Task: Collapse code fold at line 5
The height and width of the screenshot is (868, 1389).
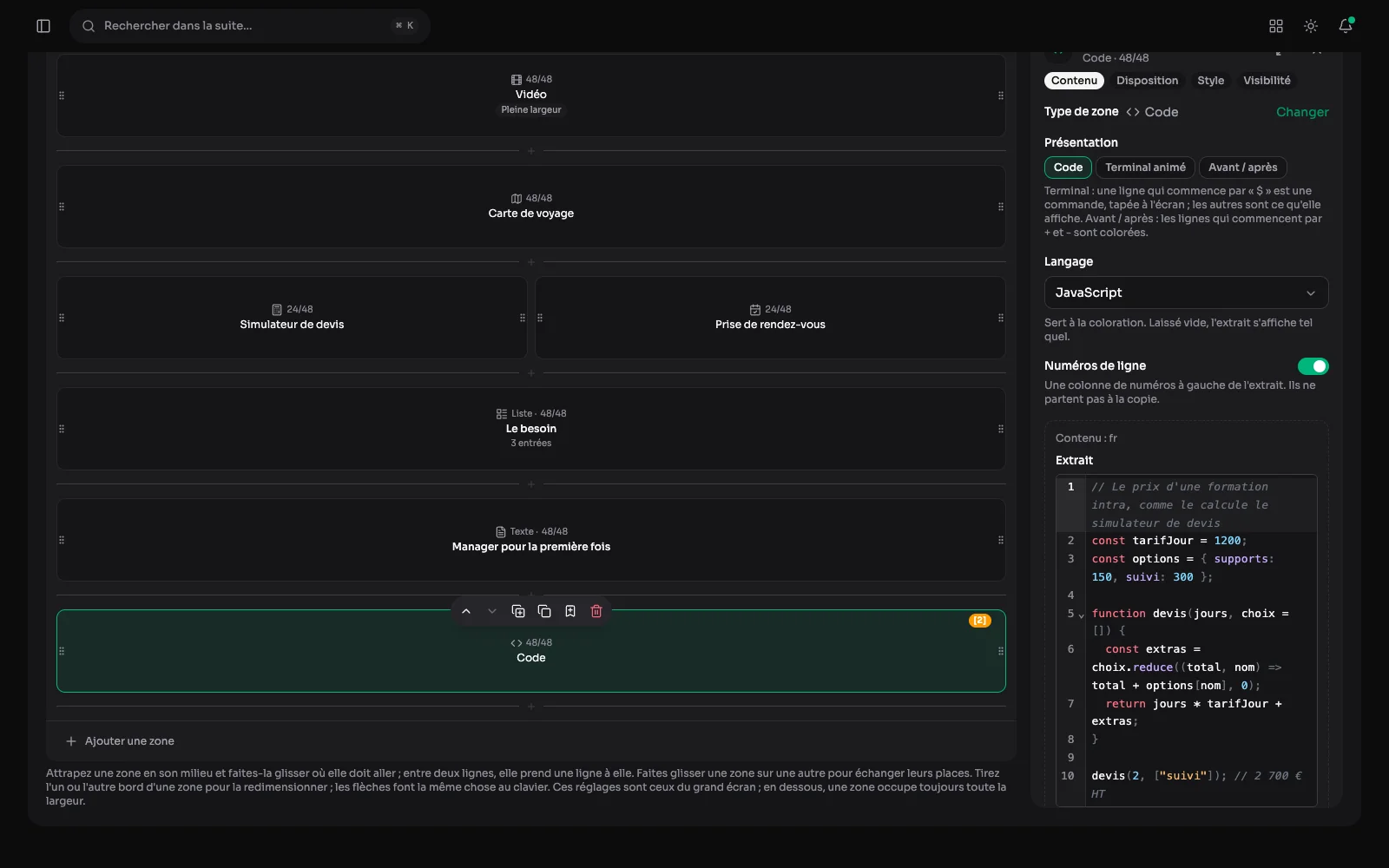Action: pos(1081,615)
